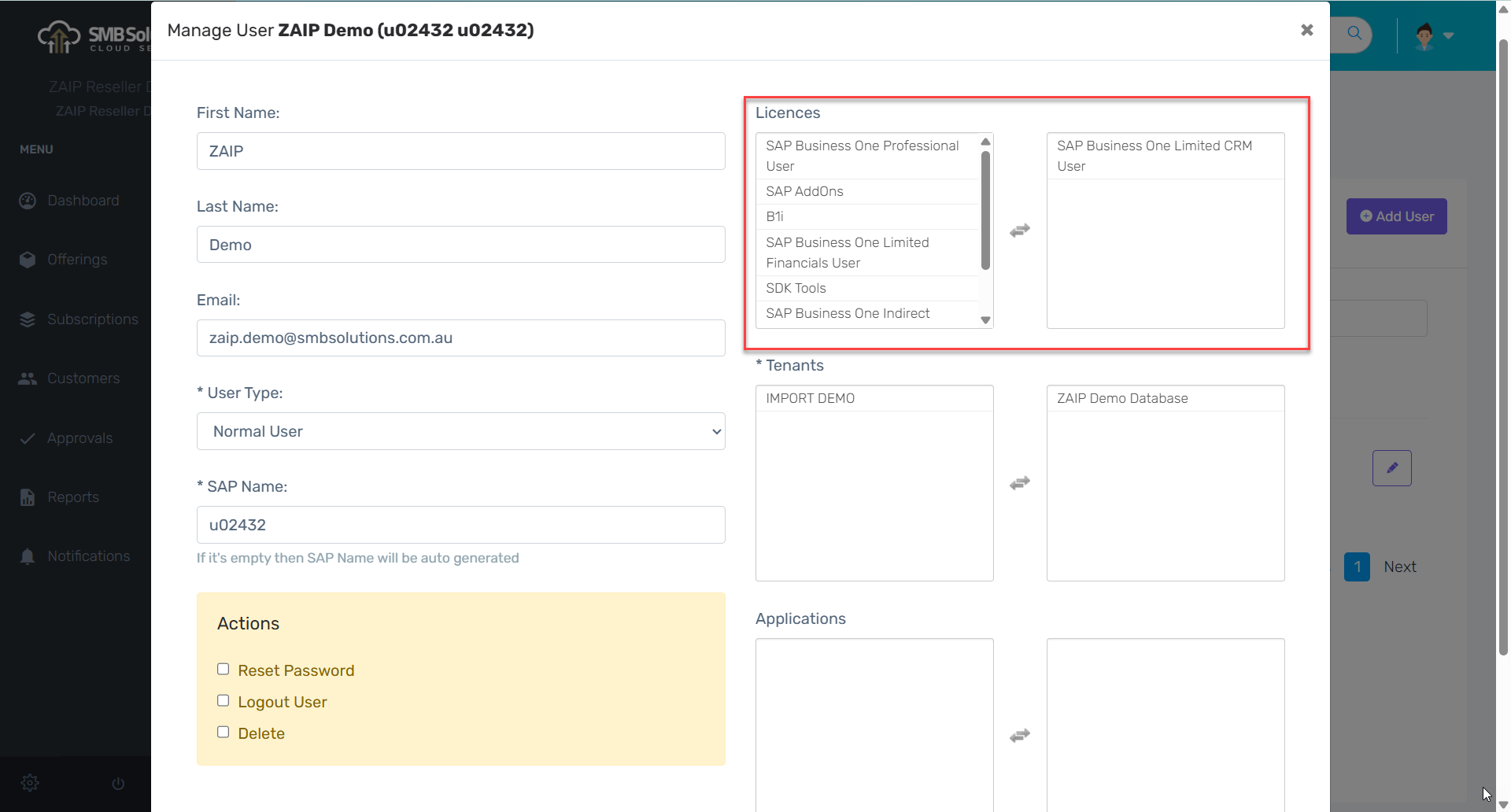Viewport: 1511px width, 812px height.
Task: Click the Add User button
Action: point(1397,216)
